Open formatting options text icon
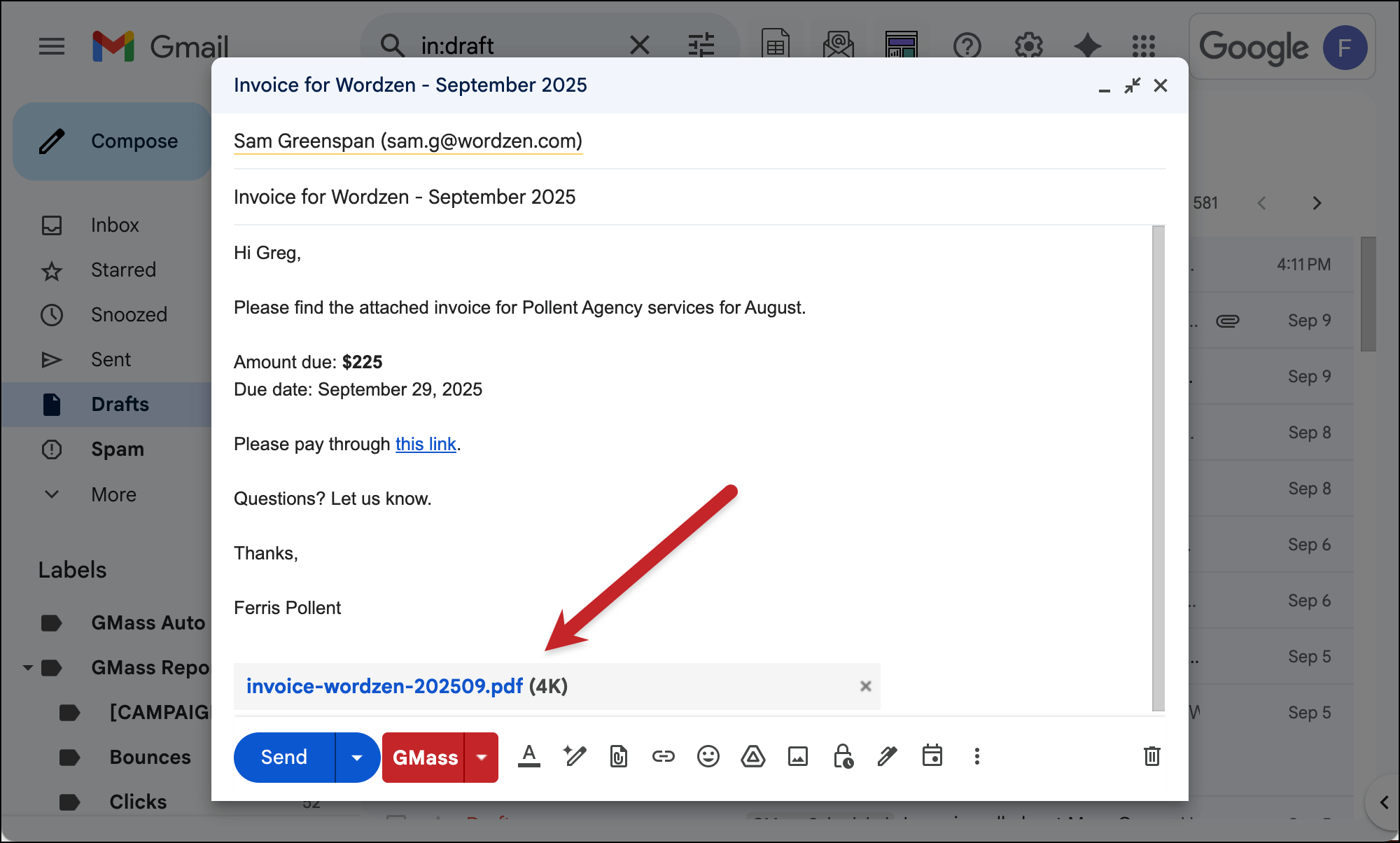1400x843 pixels. 529,756
